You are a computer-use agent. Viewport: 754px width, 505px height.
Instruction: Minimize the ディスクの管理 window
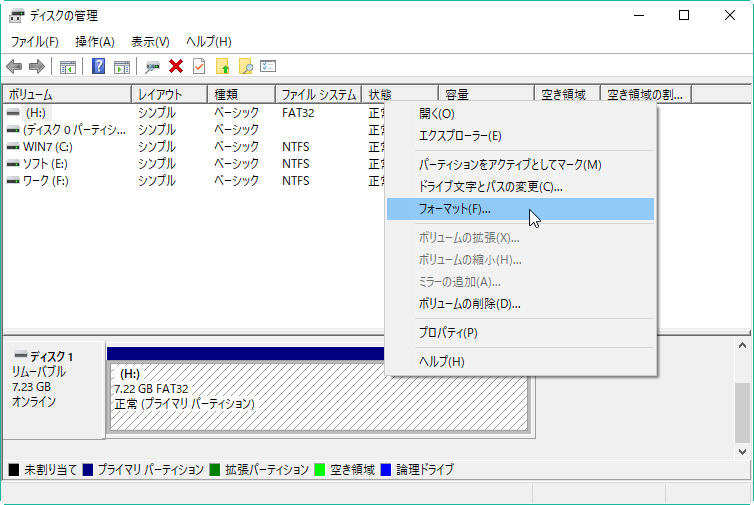pos(639,15)
